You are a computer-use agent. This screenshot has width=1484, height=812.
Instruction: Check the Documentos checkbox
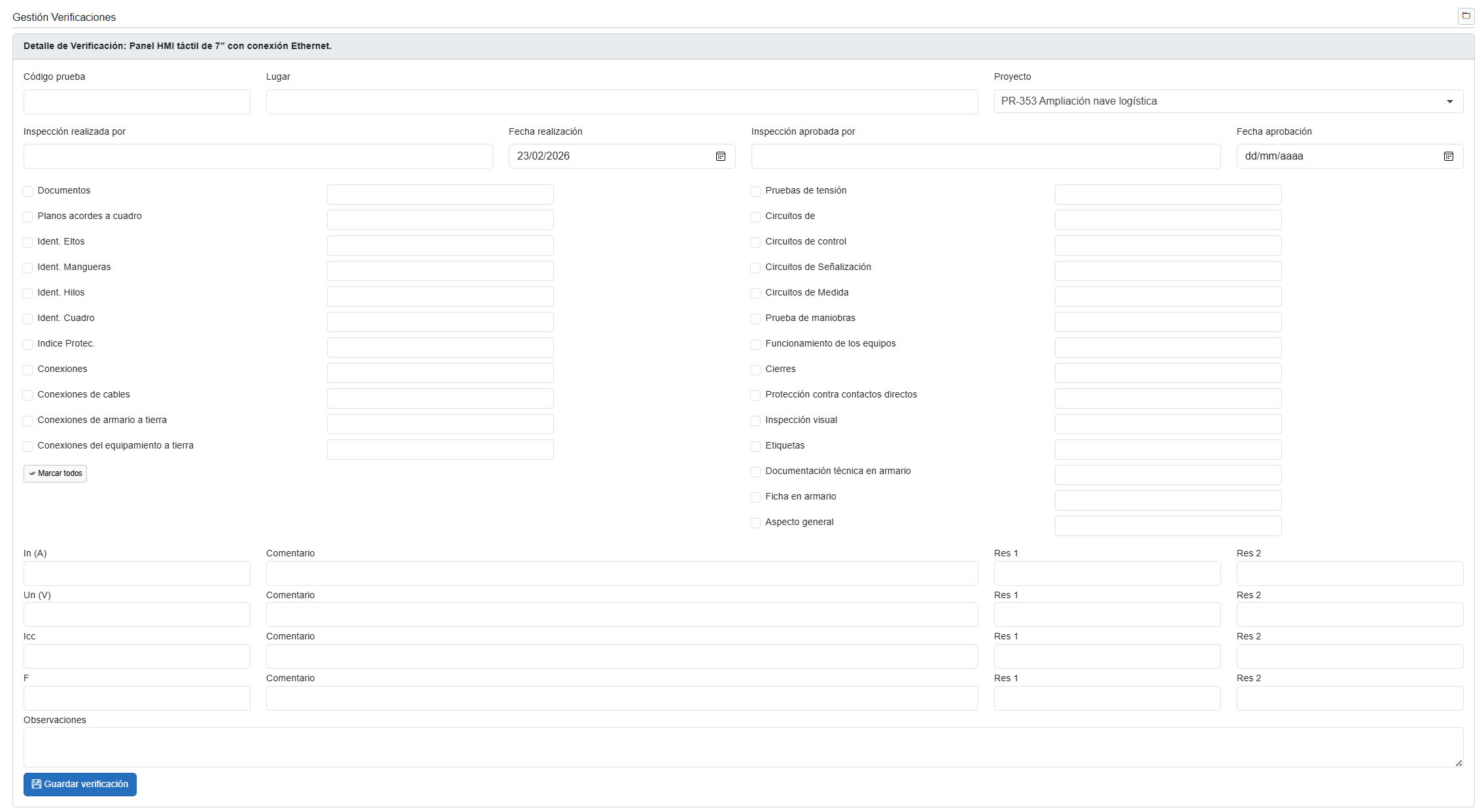[27, 192]
